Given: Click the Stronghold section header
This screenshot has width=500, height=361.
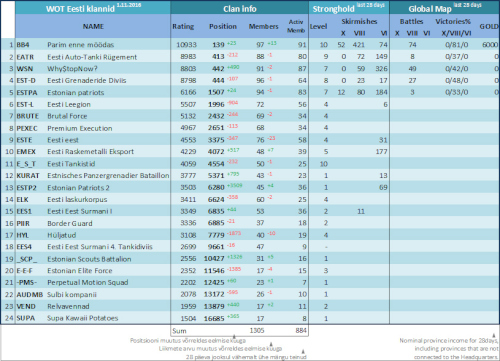Looking at the screenshot, I should coord(333,9).
